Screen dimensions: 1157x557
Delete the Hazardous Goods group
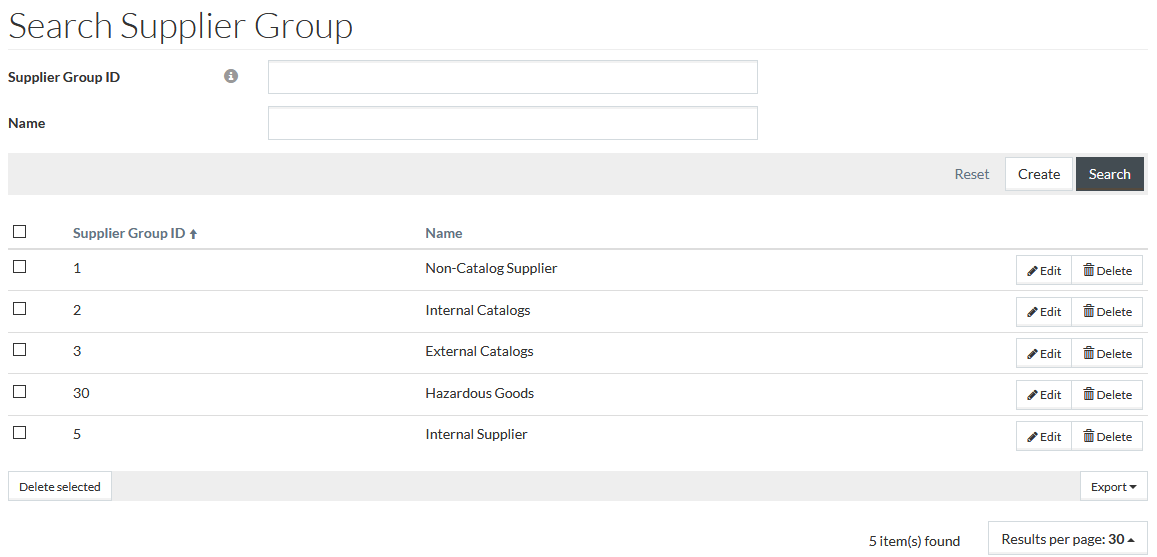point(1107,395)
